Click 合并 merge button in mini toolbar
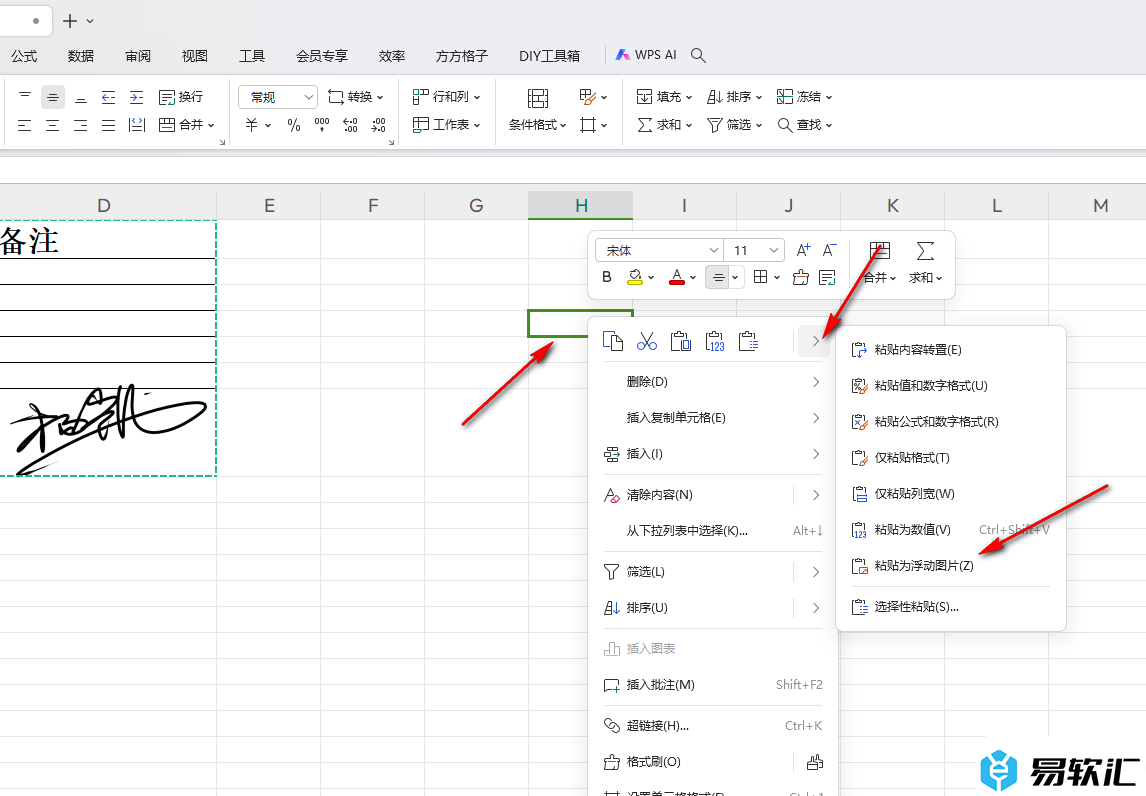This screenshot has height=796, width=1146. 879,263
